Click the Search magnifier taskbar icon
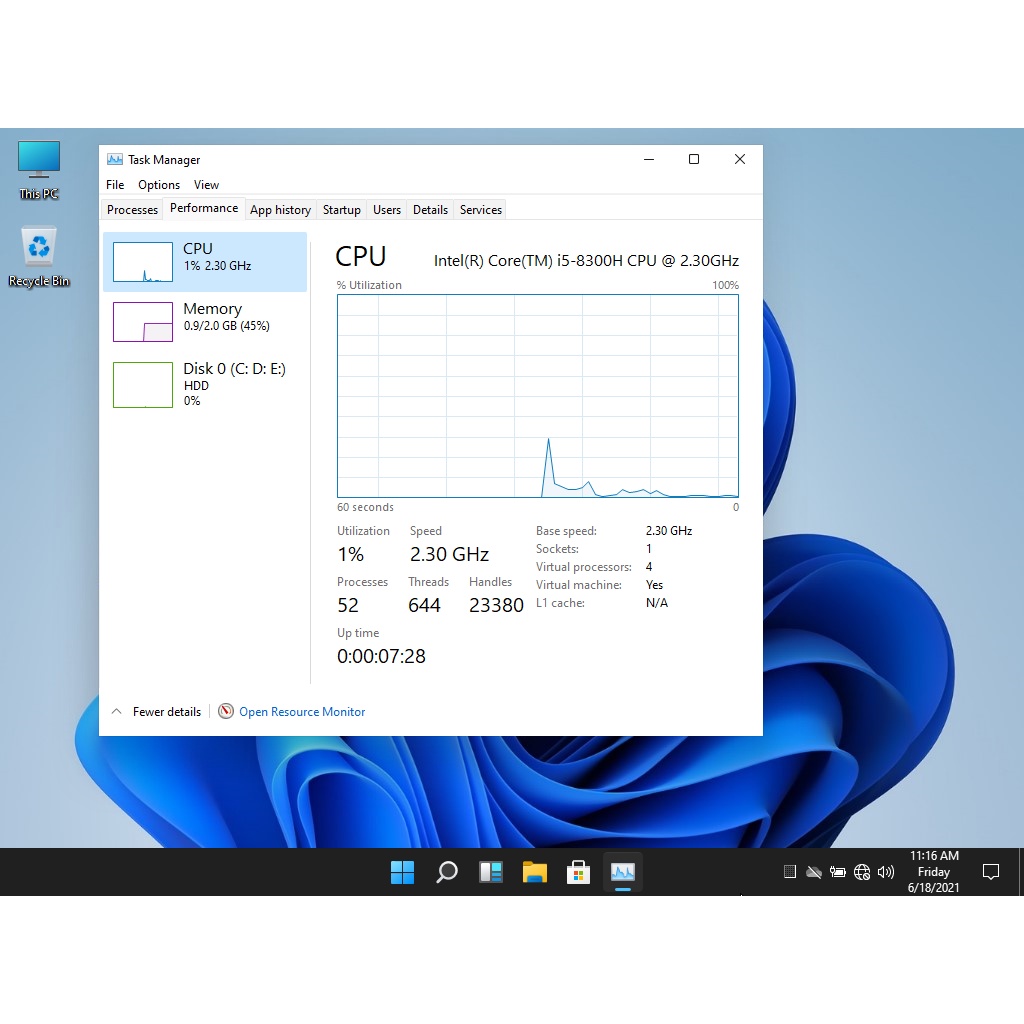The image size is (1024, 1024). 447,872
